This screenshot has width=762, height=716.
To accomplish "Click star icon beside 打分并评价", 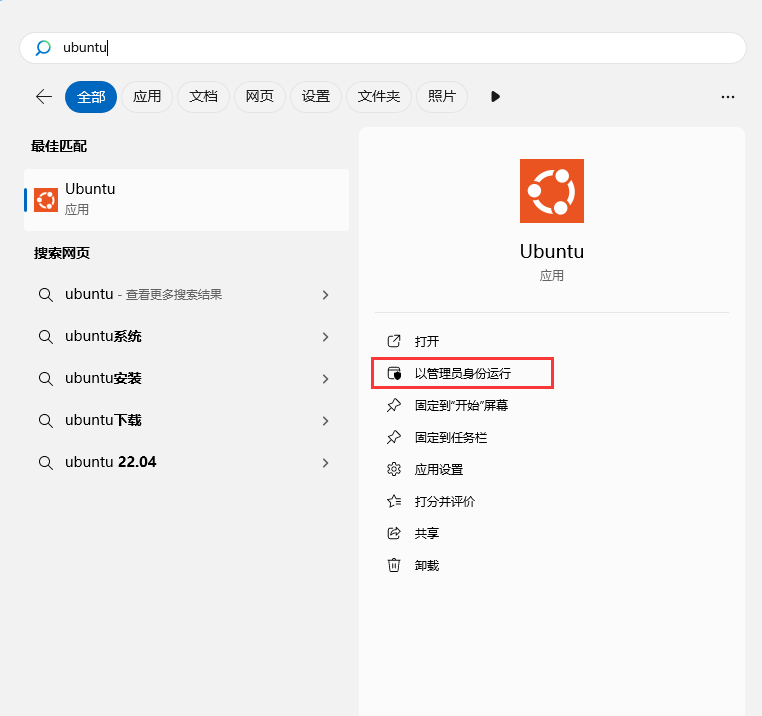I will point(394,501).
